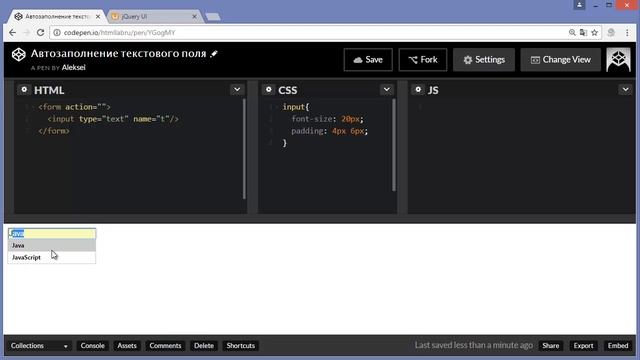Go forward in browser history

[x=27, y=32]
